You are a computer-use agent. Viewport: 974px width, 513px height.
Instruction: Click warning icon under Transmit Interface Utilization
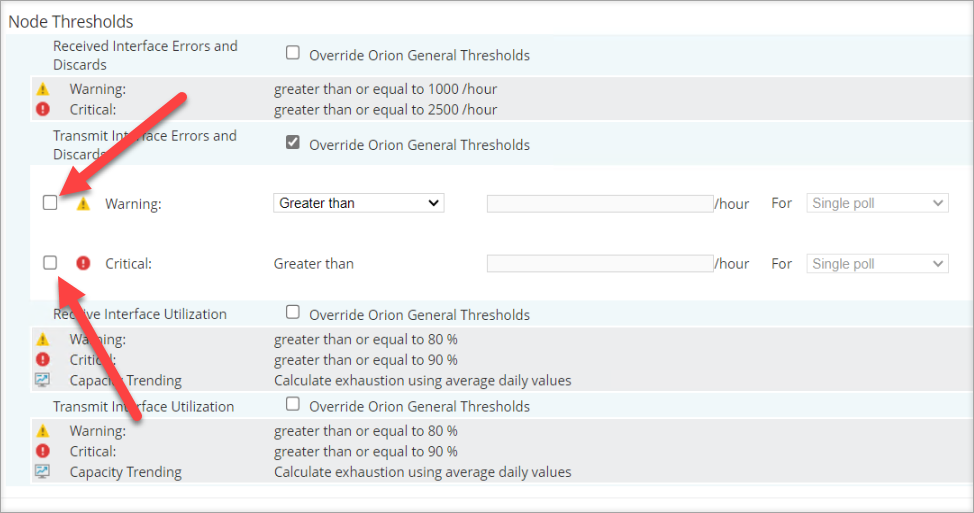pyautogui.click(x=42, y=431)
